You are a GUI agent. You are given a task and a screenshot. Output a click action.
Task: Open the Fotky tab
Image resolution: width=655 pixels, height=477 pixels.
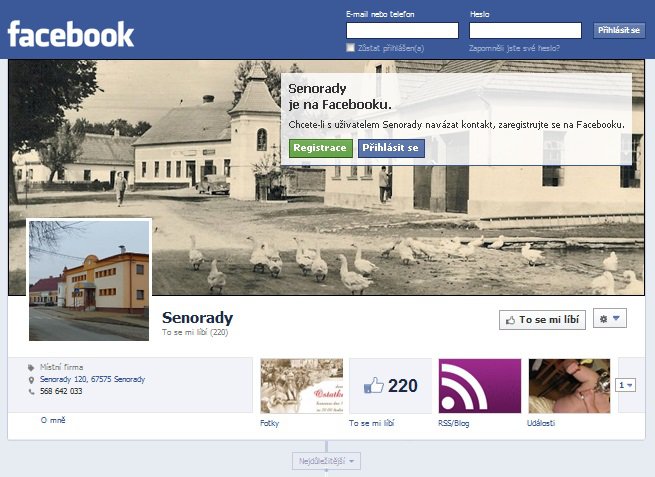coord(269,423)
